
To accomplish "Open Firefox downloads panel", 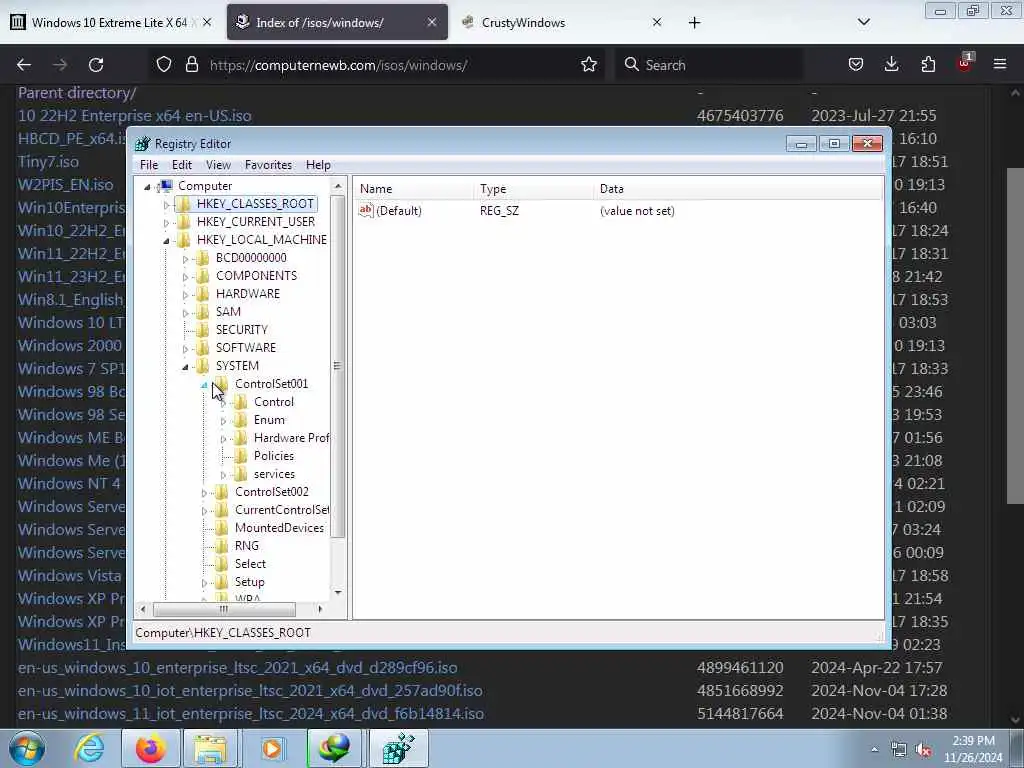I will (x=891, y=65).
